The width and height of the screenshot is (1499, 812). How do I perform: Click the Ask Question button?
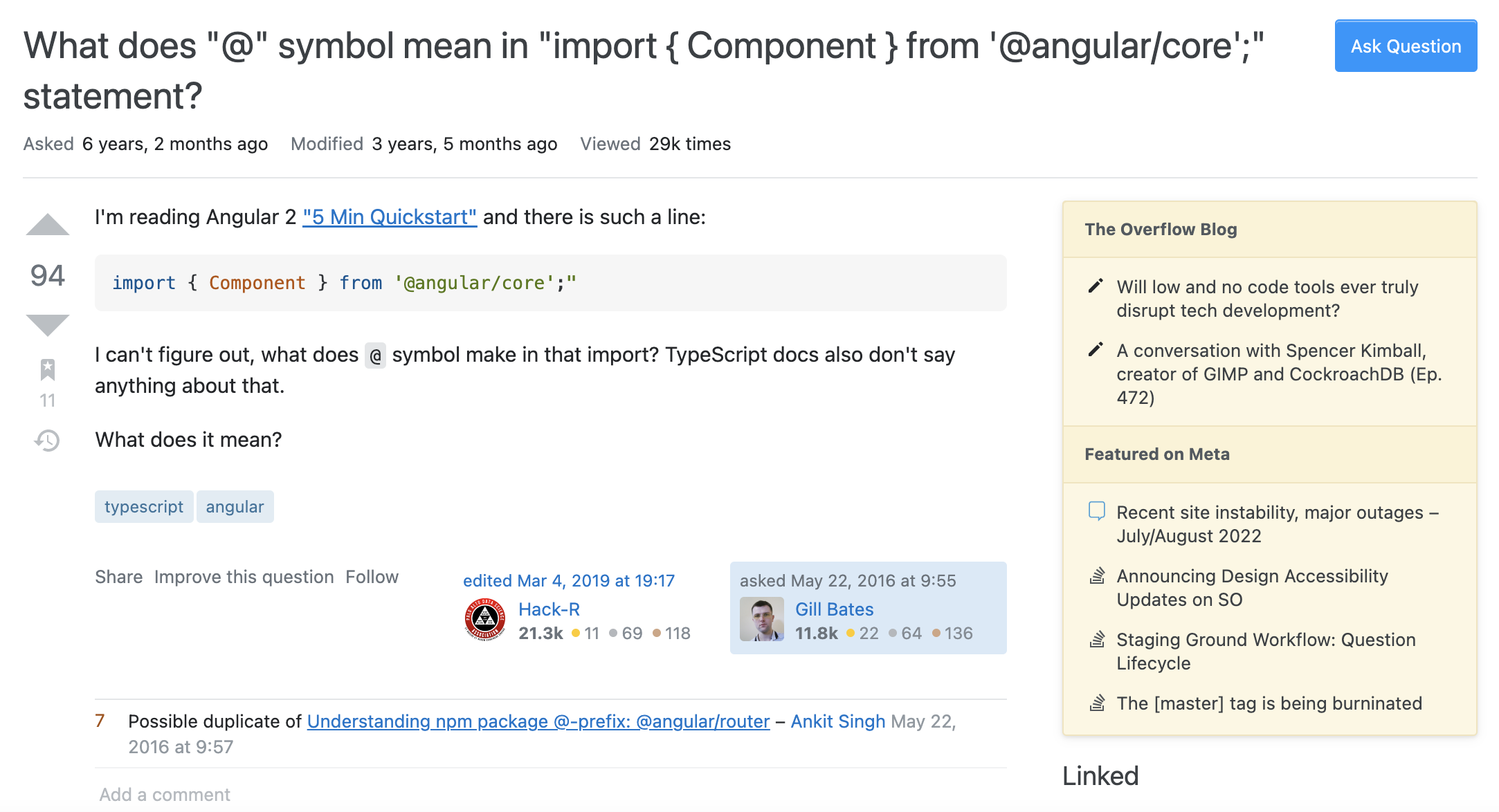1406,46
